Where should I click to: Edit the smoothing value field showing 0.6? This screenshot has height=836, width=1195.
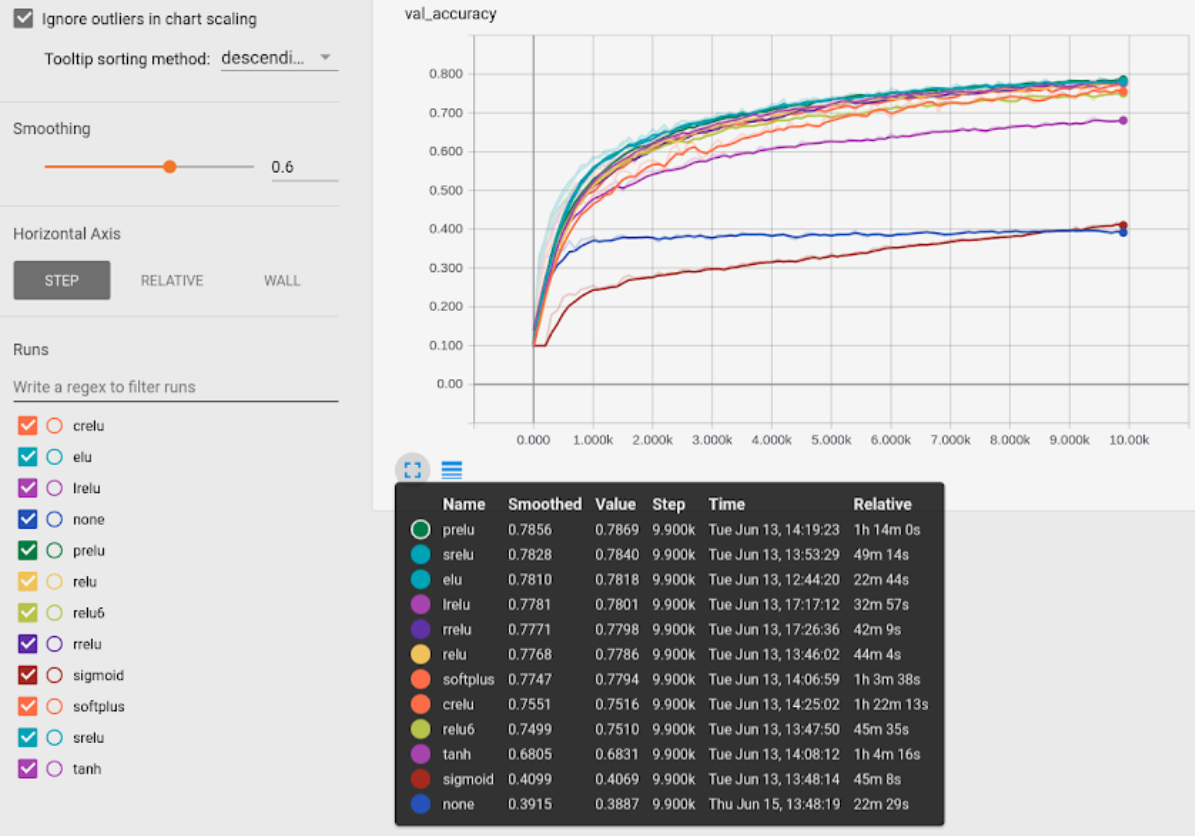click(304, 167)
